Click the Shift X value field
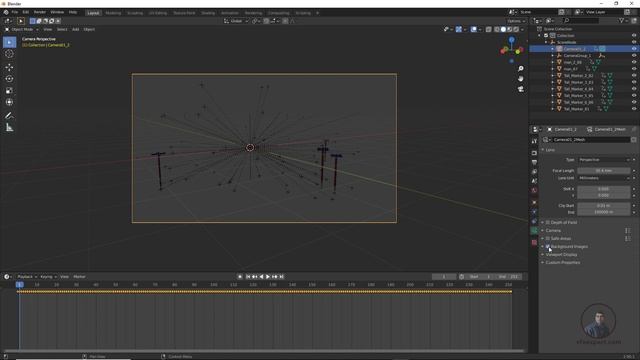Screen dimensions: 640x360 point(604,189)
